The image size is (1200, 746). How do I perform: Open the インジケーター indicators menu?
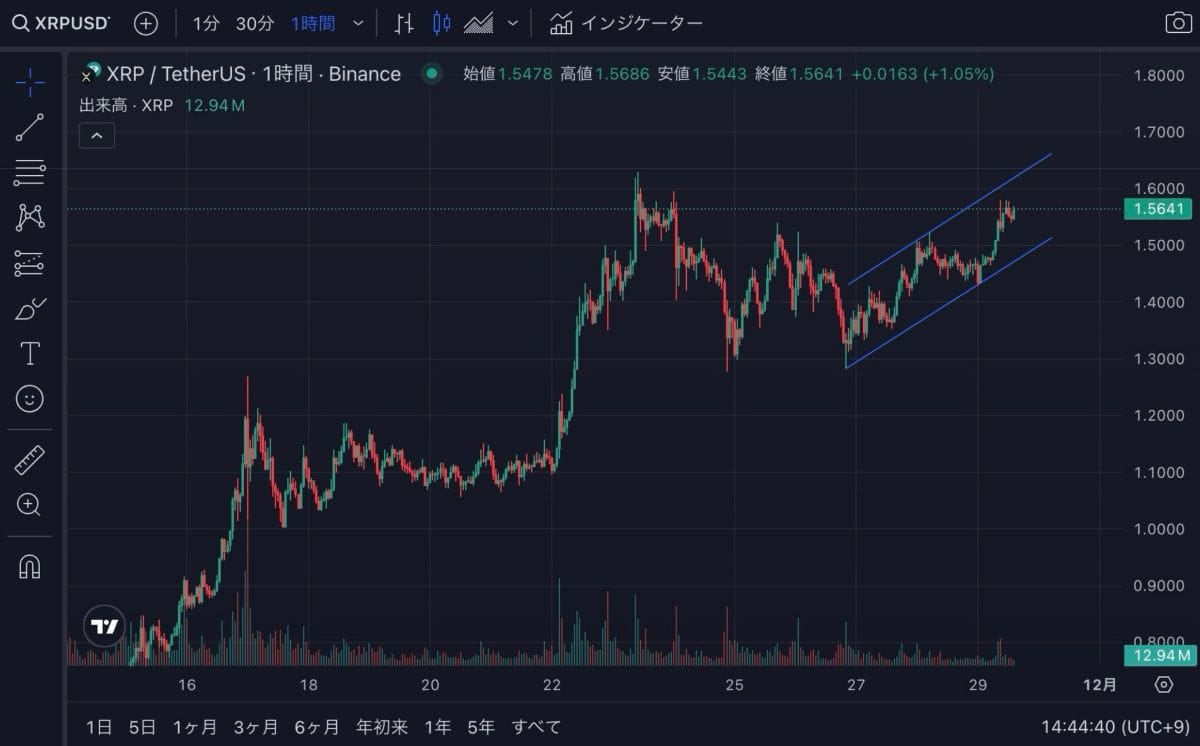click(x=627, y=23)
